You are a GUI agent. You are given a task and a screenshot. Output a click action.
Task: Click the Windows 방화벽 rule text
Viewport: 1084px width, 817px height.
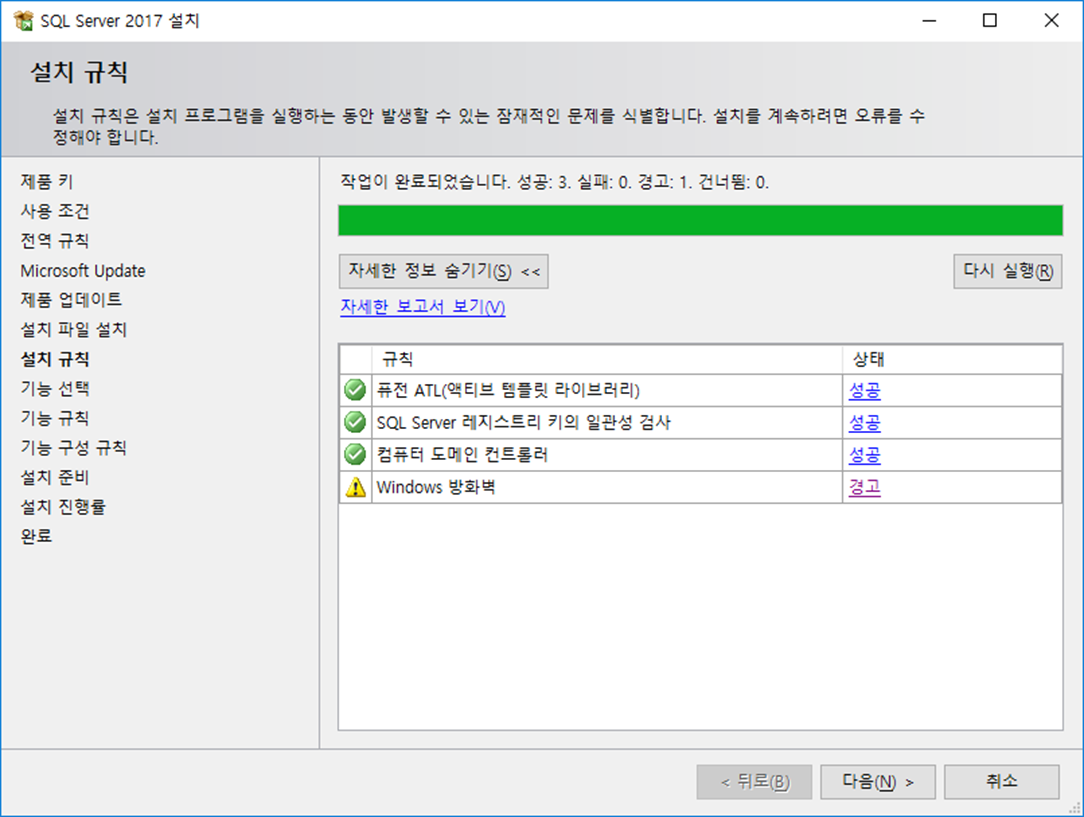pyautogui.click(x=436, y=487)
